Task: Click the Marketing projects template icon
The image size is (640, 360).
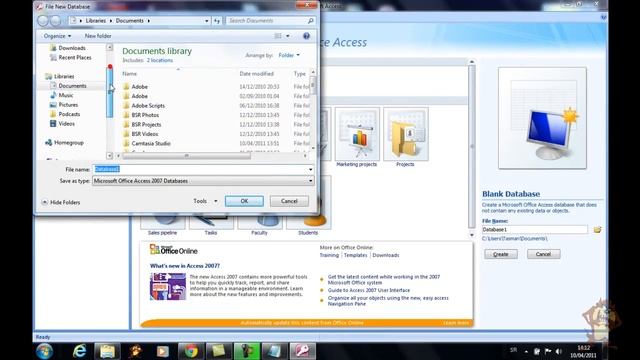Action: point(357,134)
